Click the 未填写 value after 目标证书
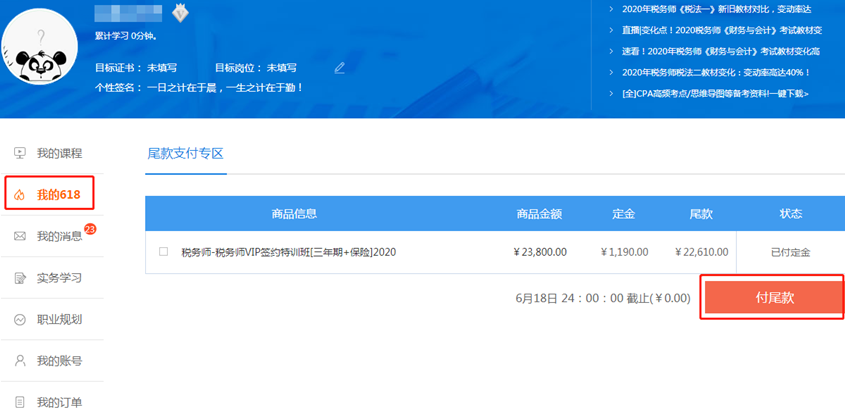The height and width of the screenshot is (409, 845). [162, 68]
